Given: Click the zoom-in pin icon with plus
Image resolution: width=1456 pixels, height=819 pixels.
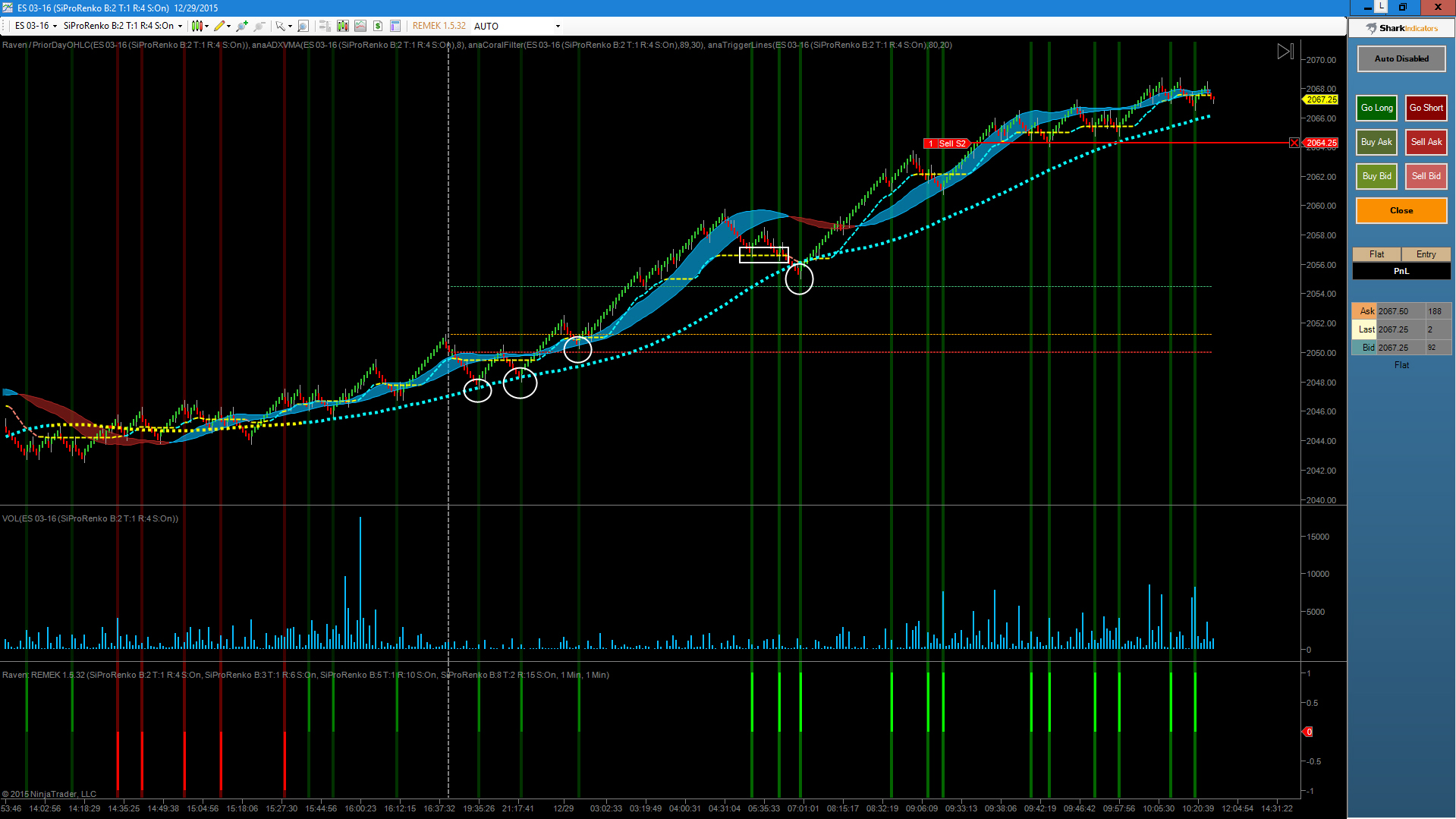Looking at the screenshot, I should tap(242, 26).
